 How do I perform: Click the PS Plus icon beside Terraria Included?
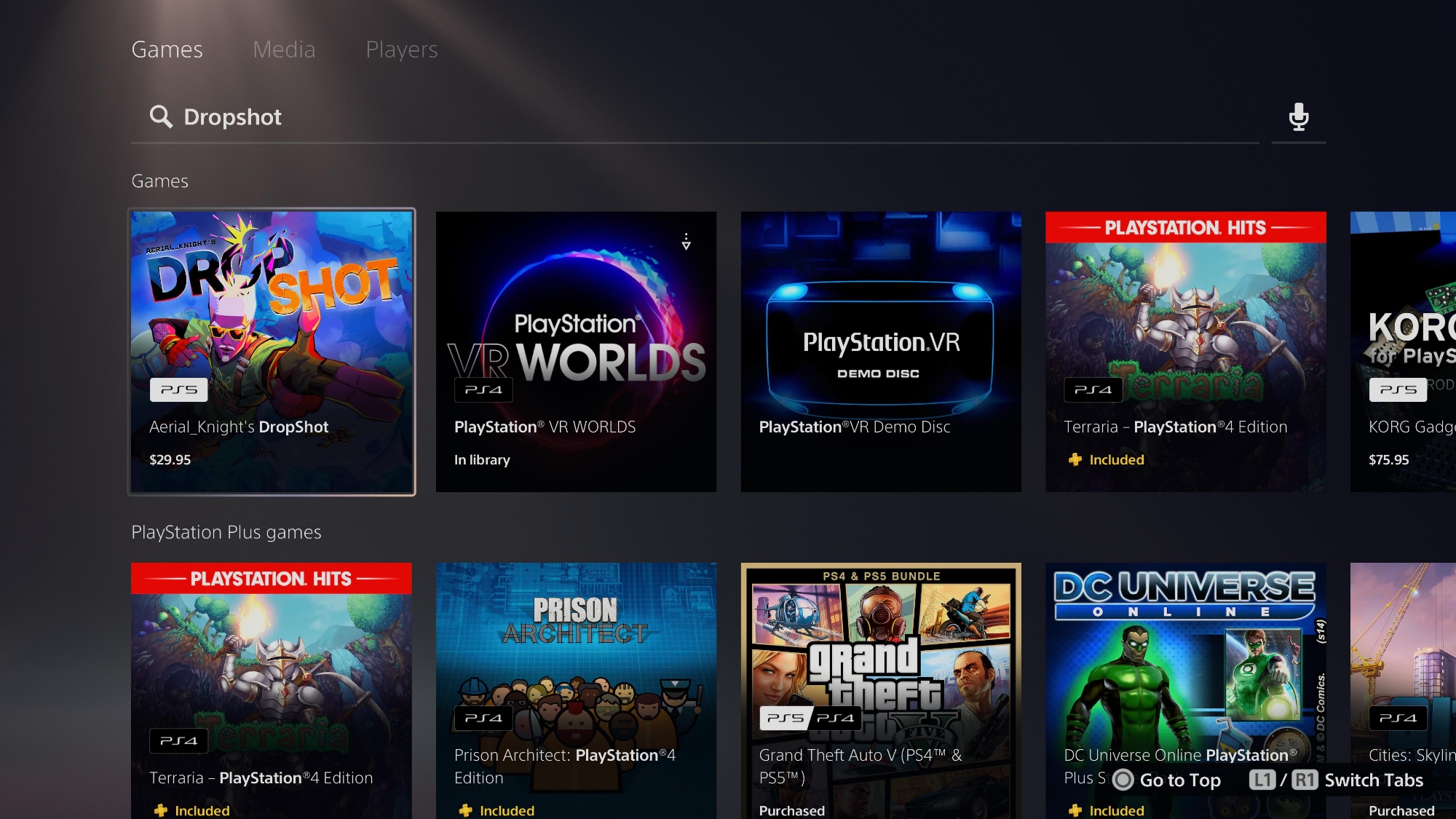coord(1075,459)
